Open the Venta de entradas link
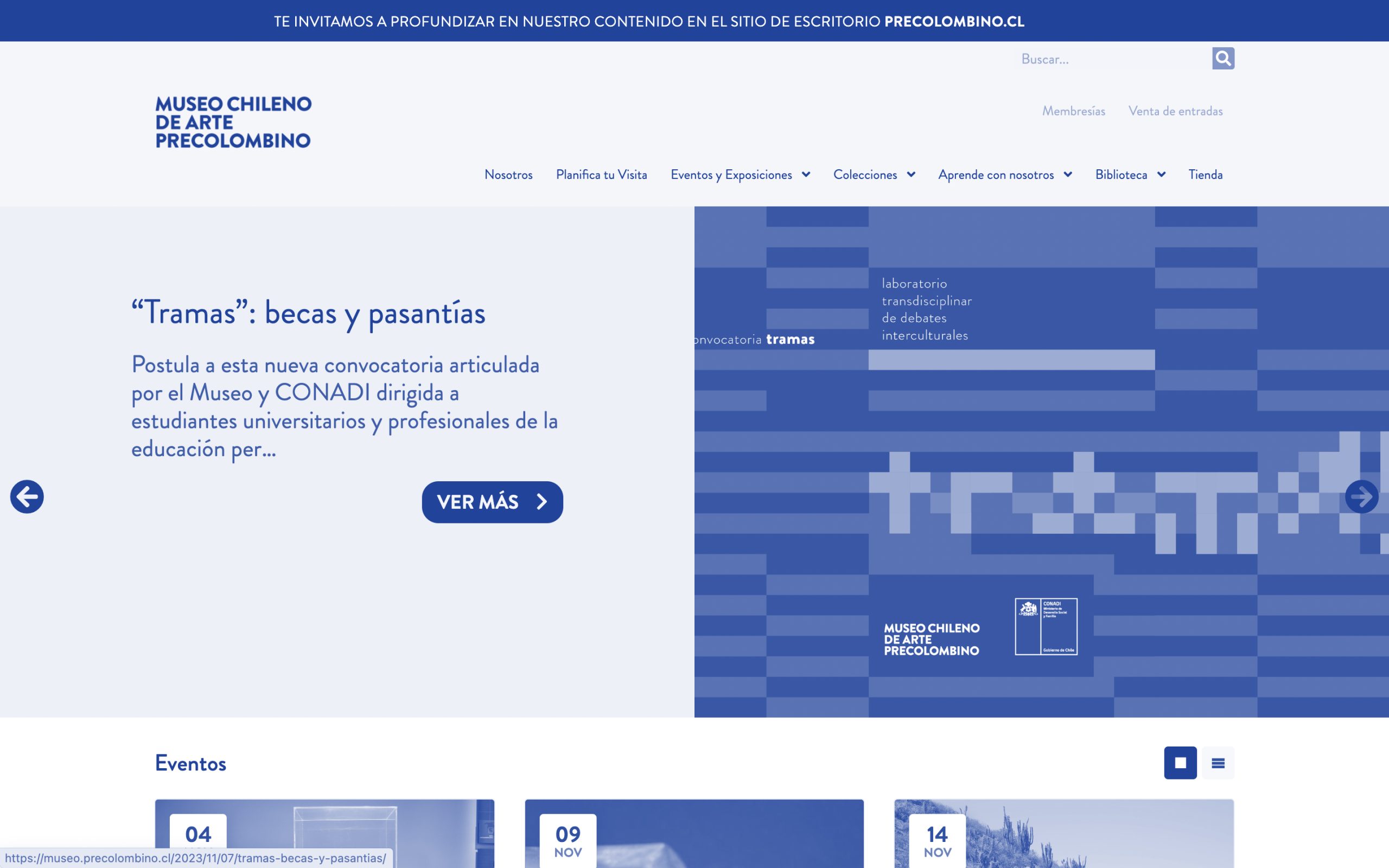 coord(1175,111)
